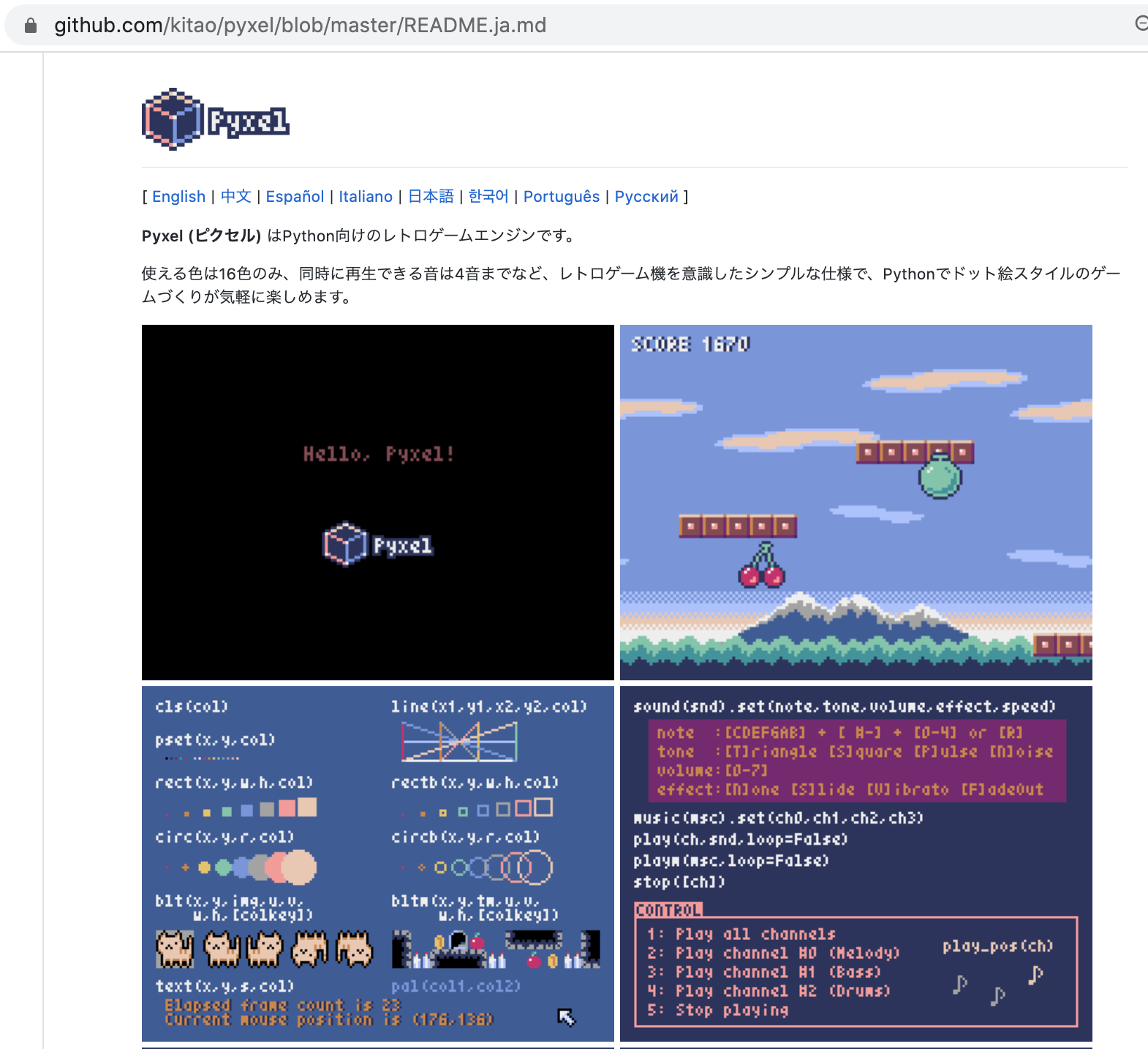Open the Русский README link
Image resolution: width=1148 pixels, height=1049 pixels.
646,197
